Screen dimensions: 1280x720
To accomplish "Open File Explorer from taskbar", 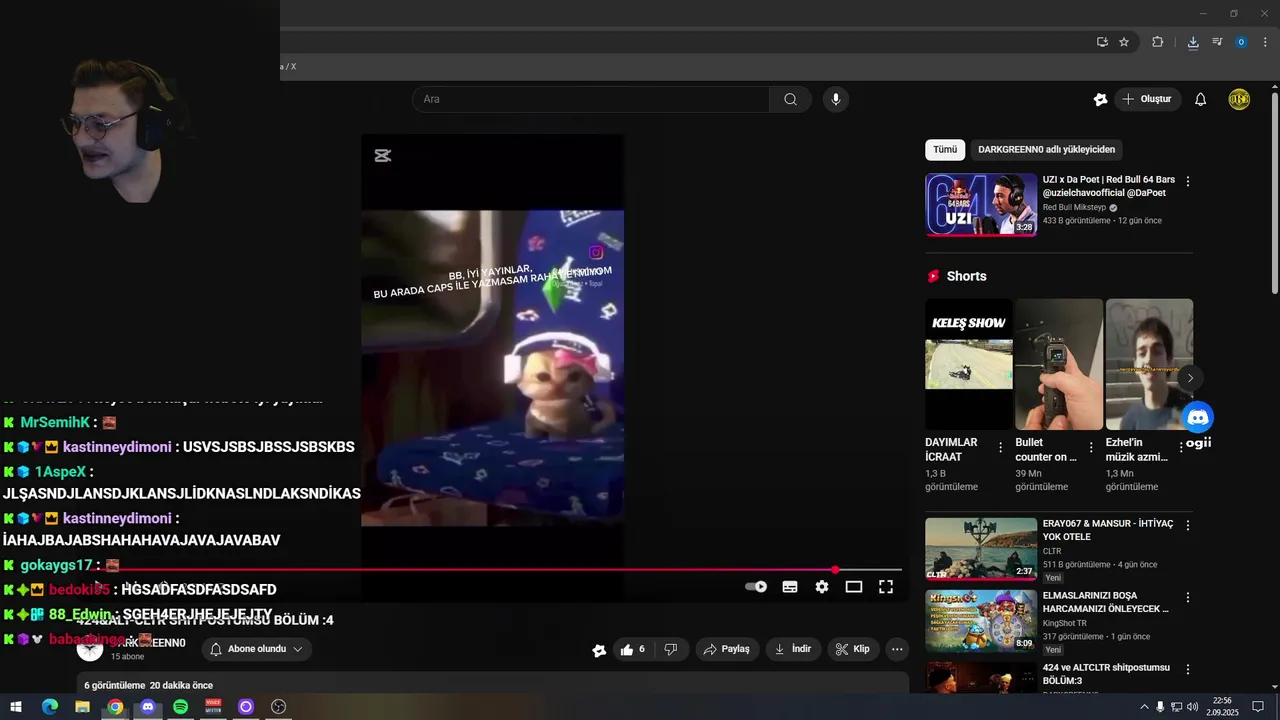I will pos(82,707).
